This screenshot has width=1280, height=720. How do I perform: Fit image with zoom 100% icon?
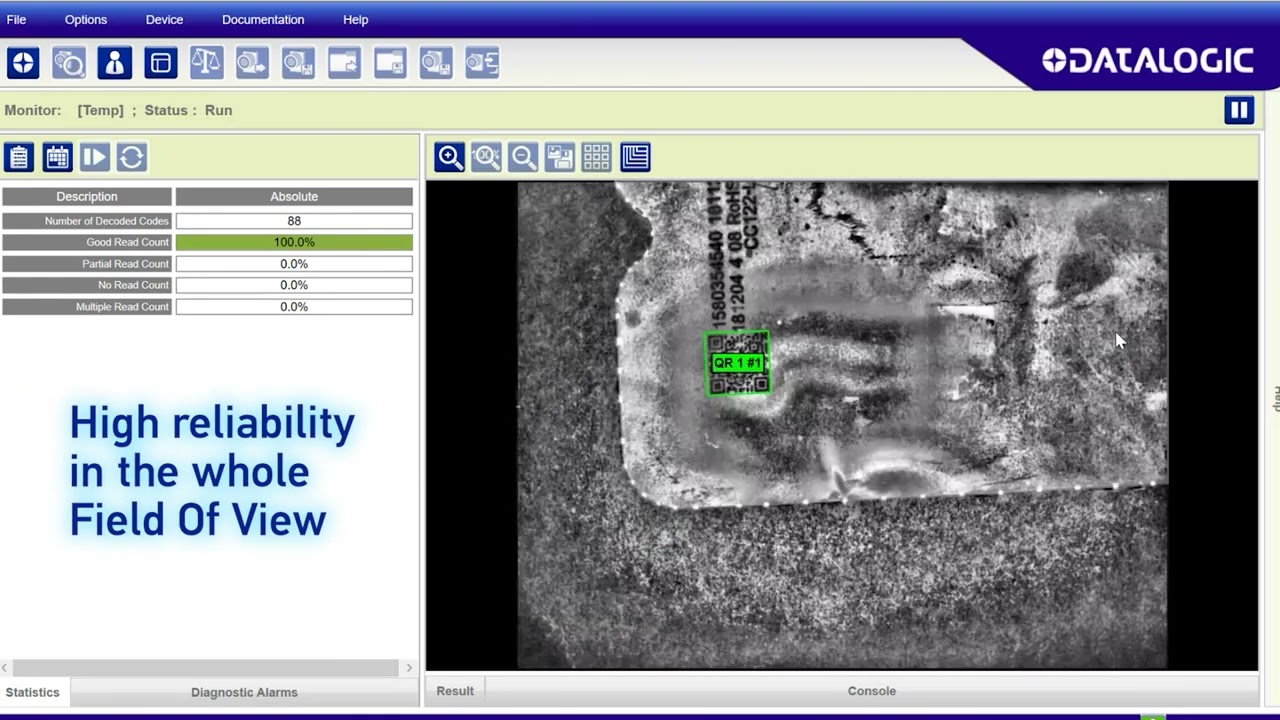[x=487, y=157]
